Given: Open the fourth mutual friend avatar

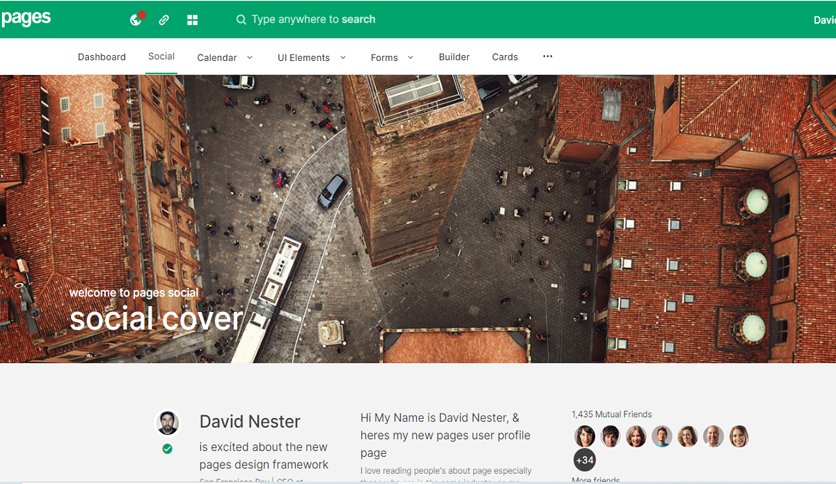Looking at the screenshot, I should click(662, 437).
